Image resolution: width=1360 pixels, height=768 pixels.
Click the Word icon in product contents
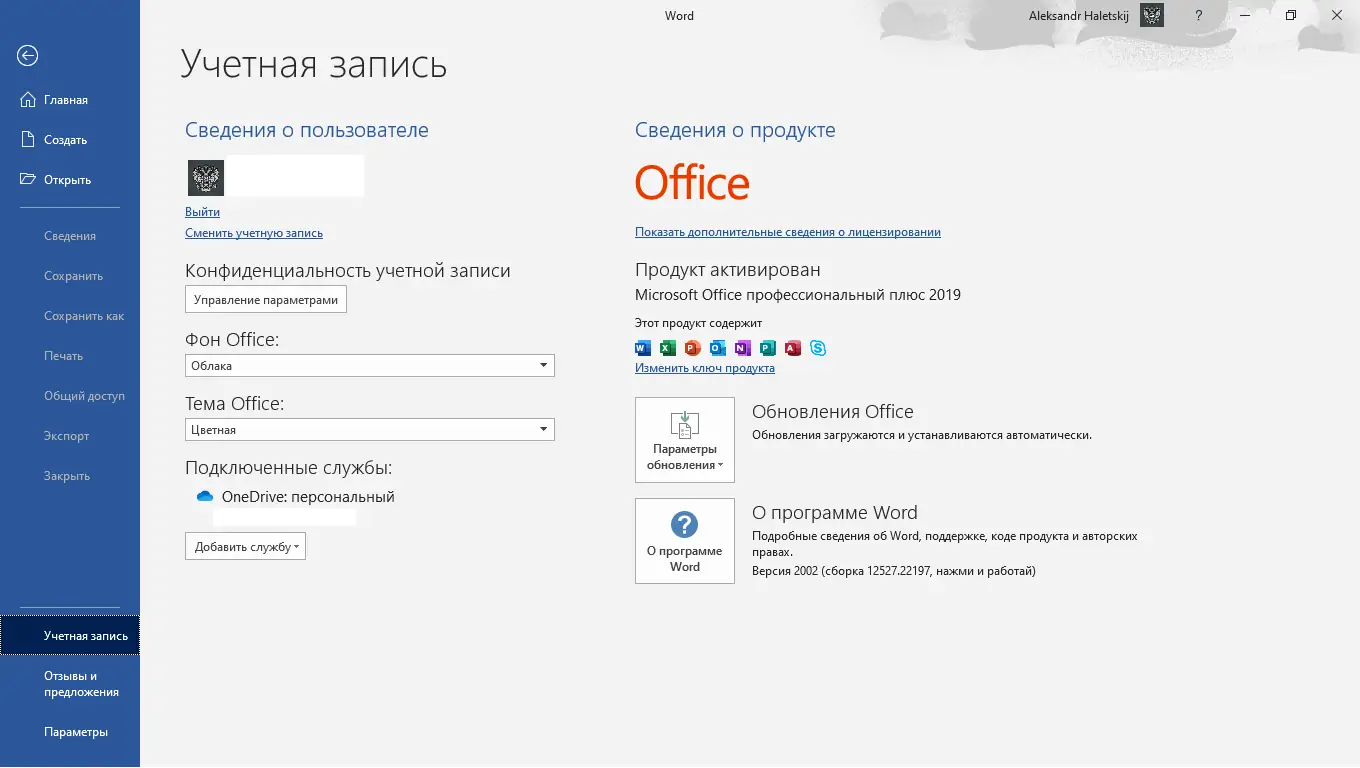coord(643,348)
